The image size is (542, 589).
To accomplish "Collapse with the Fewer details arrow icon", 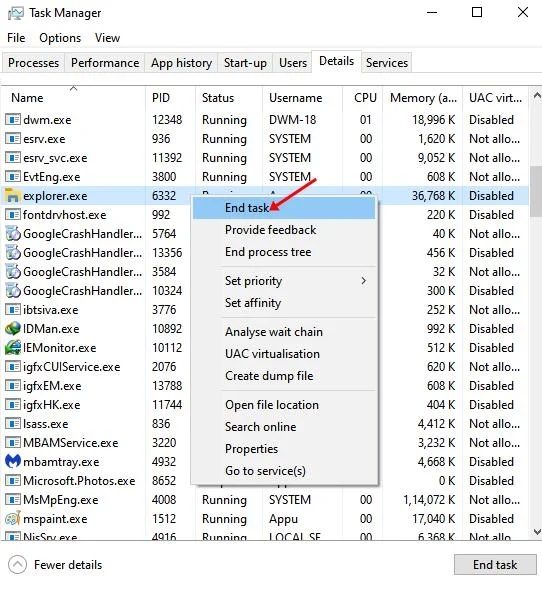I will (17, 565).
